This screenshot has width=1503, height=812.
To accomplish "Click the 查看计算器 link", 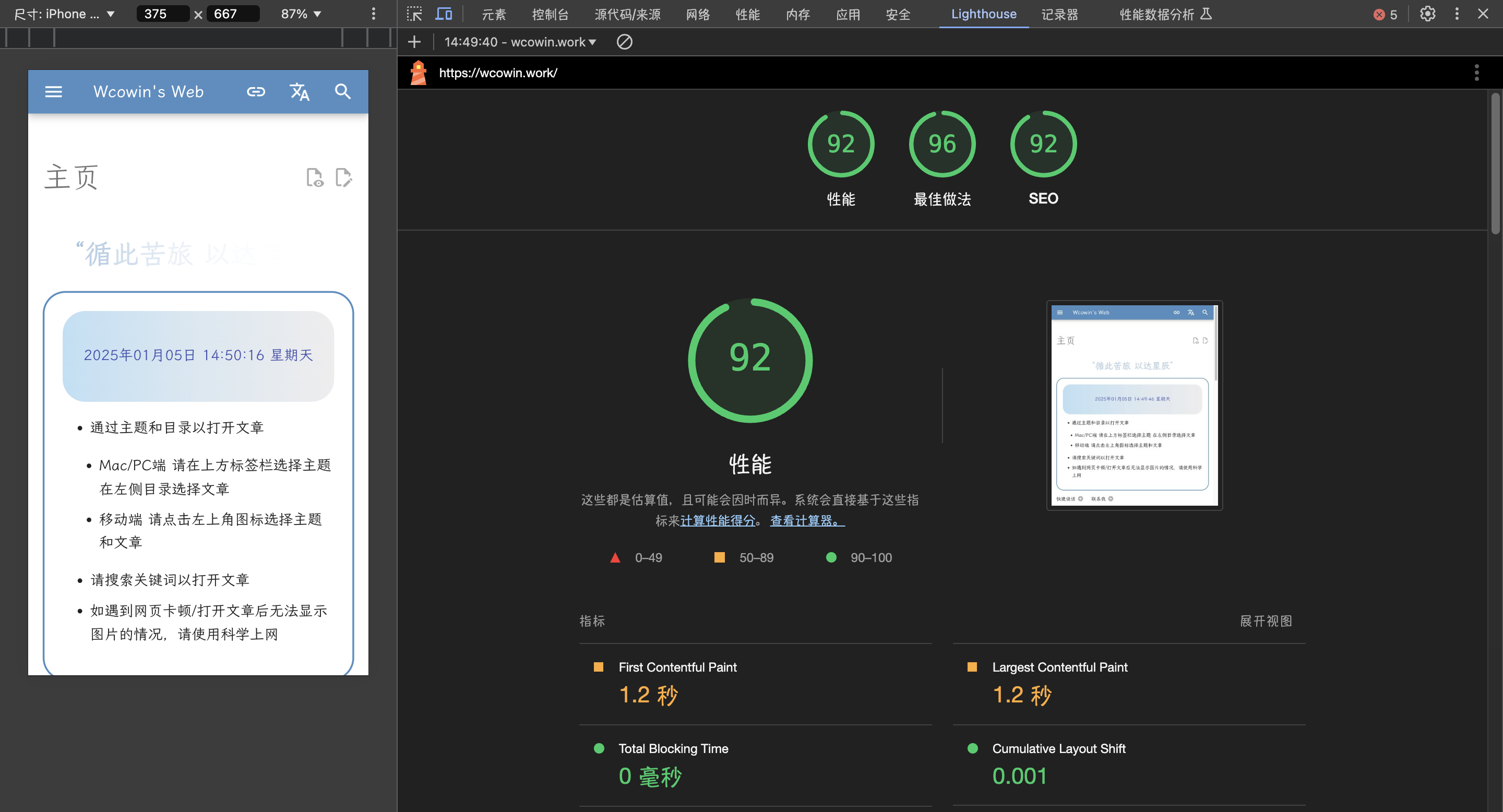I will click(x=807, y=521).
